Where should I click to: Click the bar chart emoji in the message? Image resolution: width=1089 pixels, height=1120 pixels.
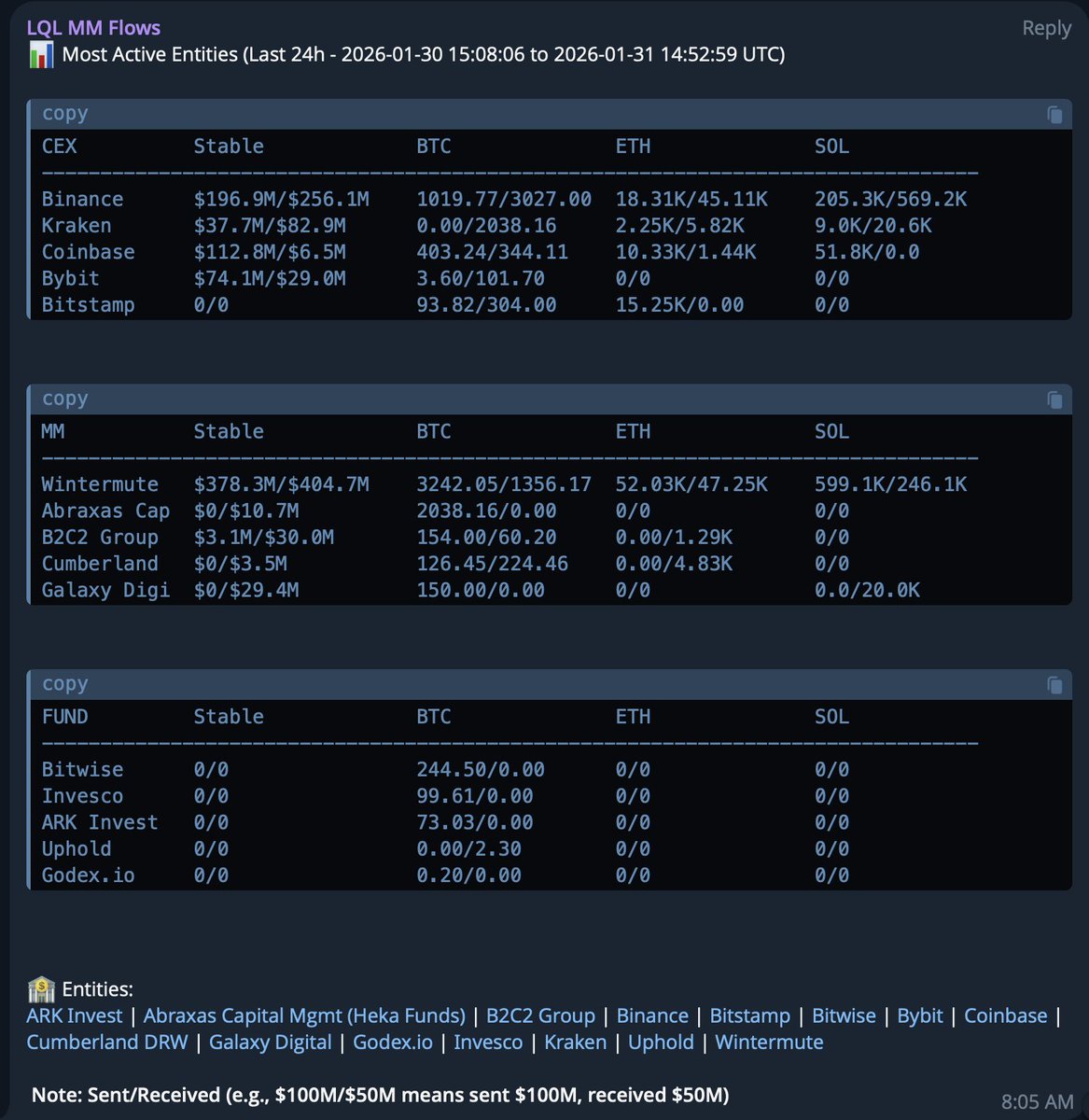click(40, 54)
